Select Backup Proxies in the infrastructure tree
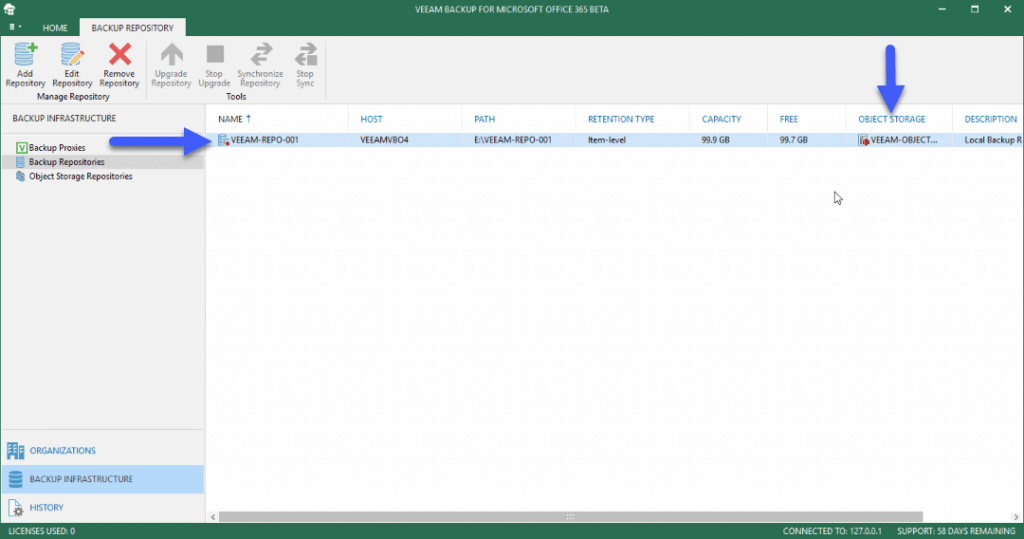1024x539 pixels. pos(57,148)
